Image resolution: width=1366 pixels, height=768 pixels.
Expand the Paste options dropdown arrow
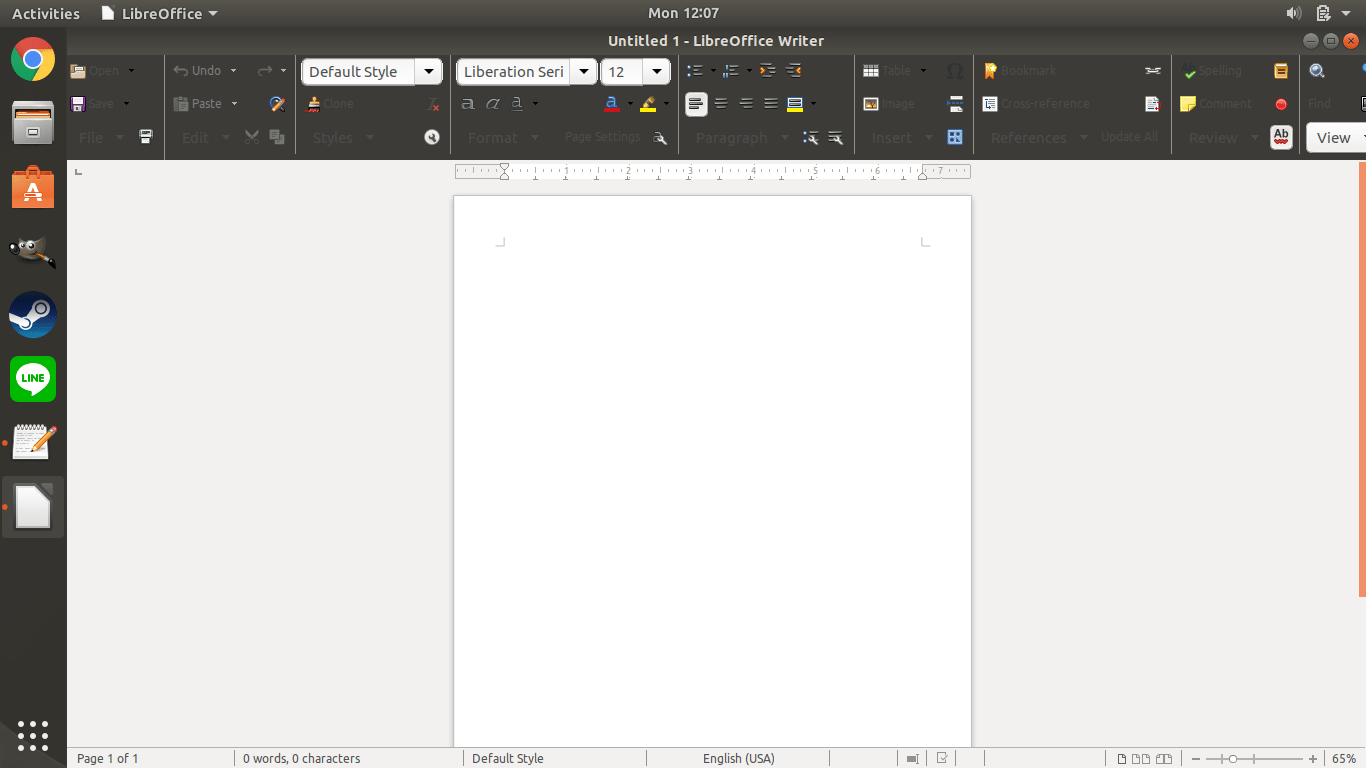point(235,104)
